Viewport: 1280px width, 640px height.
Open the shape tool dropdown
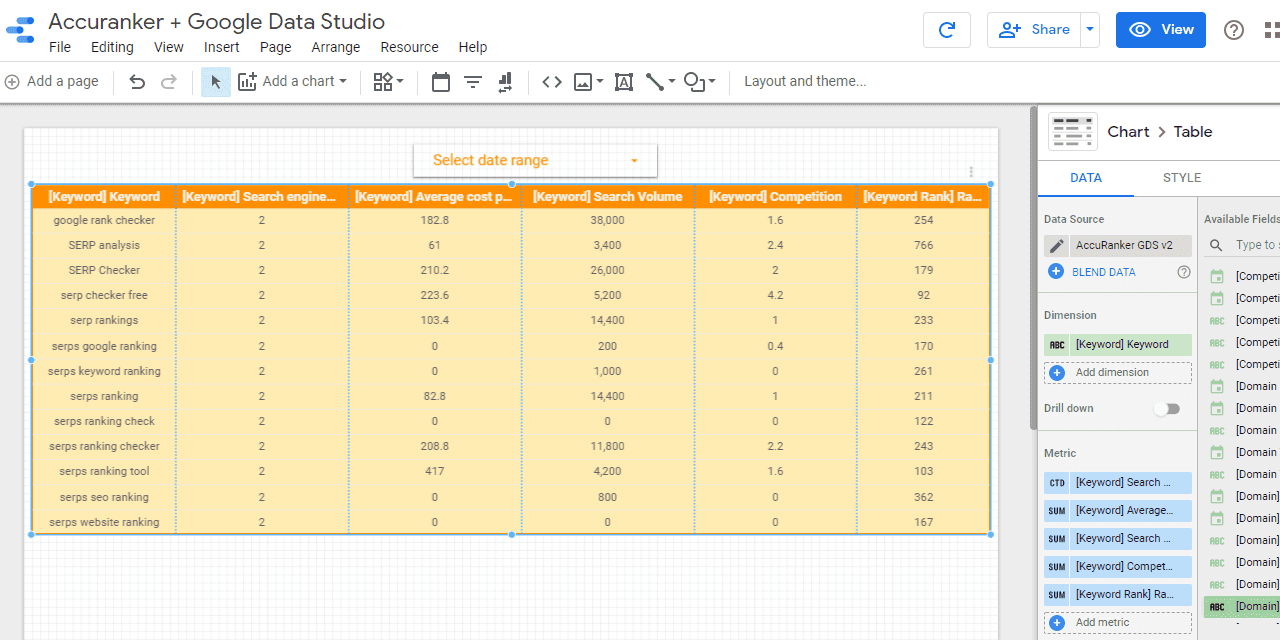[699, 82]
